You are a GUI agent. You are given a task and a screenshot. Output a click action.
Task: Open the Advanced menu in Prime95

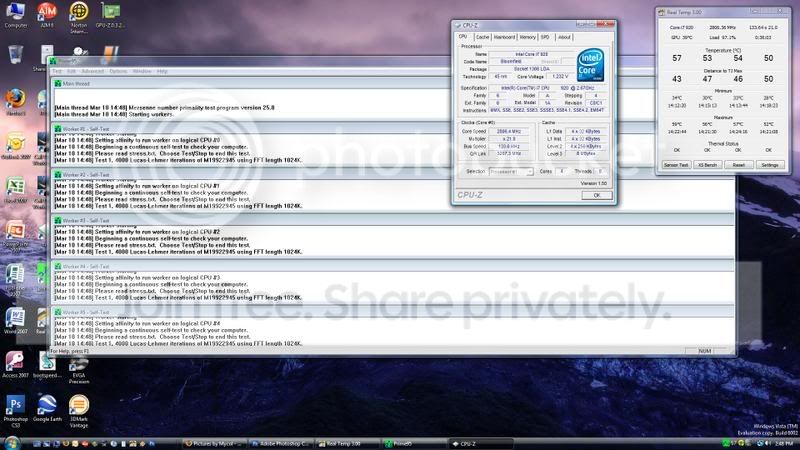92,71
